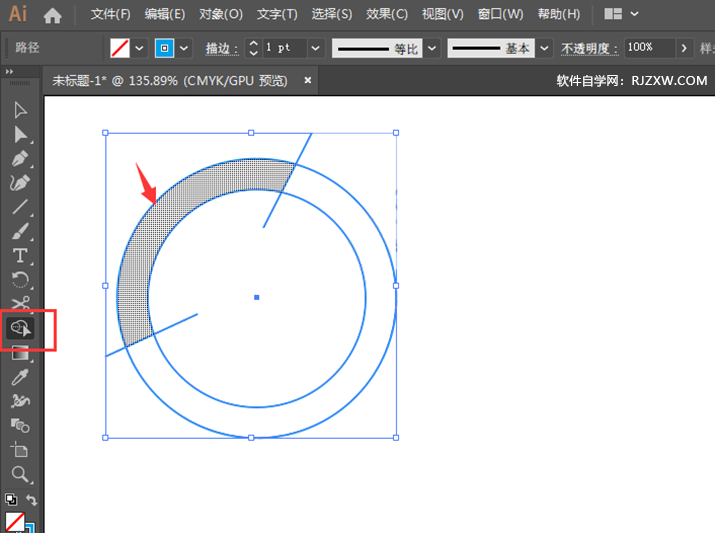Go to the Home screen icon
This screenshot has width=715, height=533.
(x=52, y=16)
